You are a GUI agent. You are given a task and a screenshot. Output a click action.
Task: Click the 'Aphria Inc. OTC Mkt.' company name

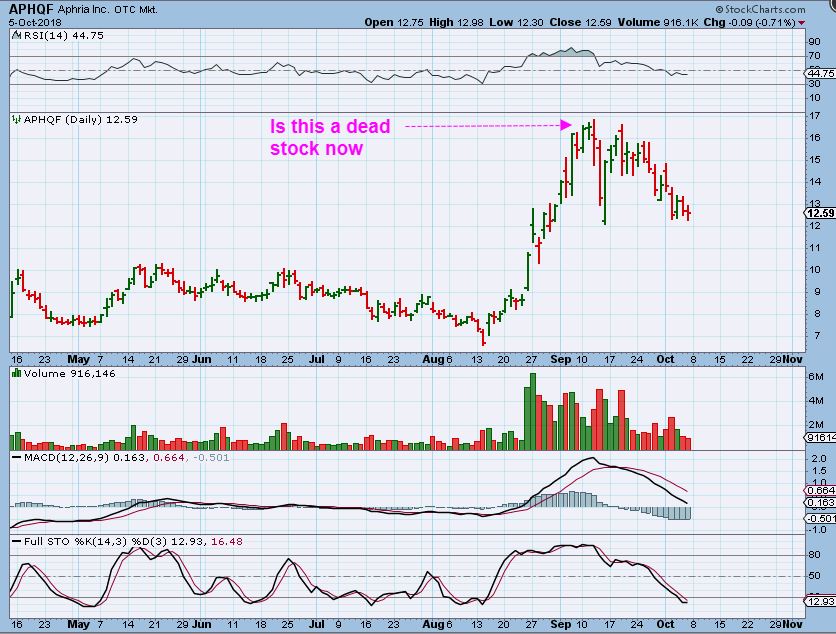pos(107,10)
